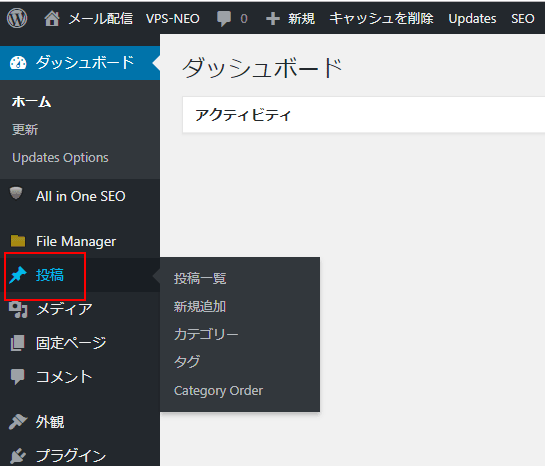The image size is (545, 466).
Task: Open Updates Options under dashboard
Action: 60,158
